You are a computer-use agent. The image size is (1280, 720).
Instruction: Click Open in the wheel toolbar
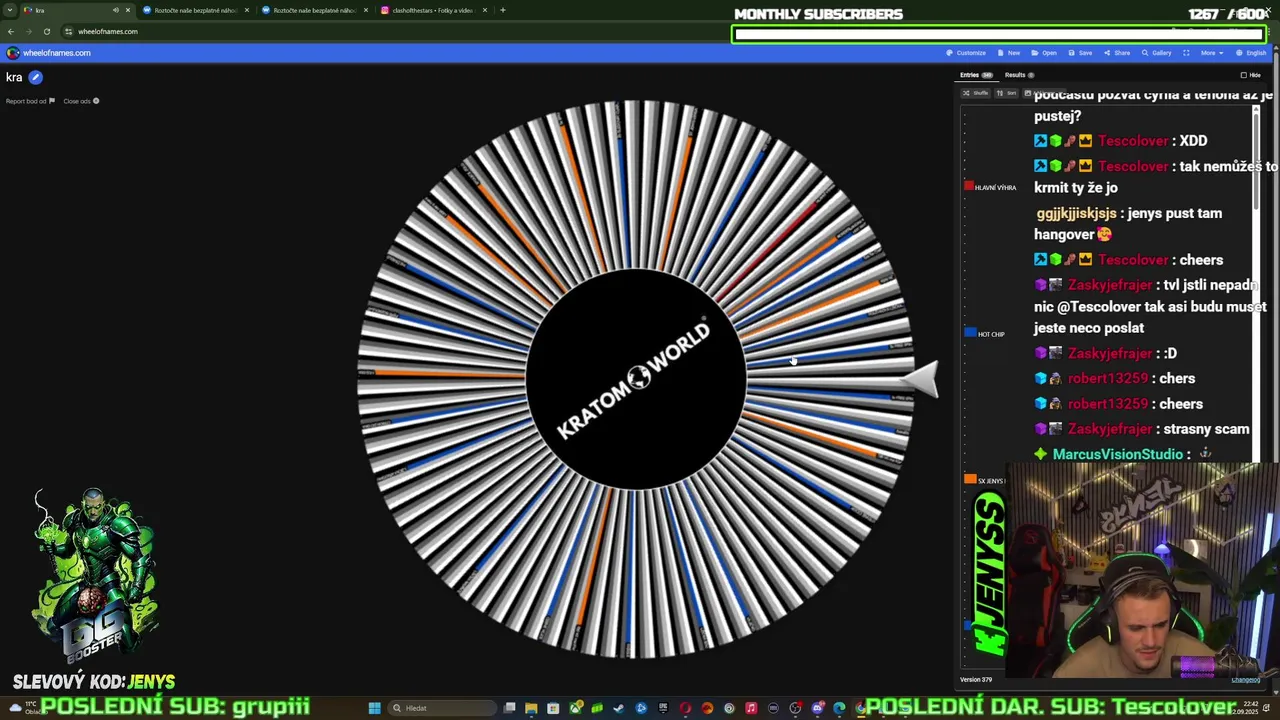(x=1044, y=53)
